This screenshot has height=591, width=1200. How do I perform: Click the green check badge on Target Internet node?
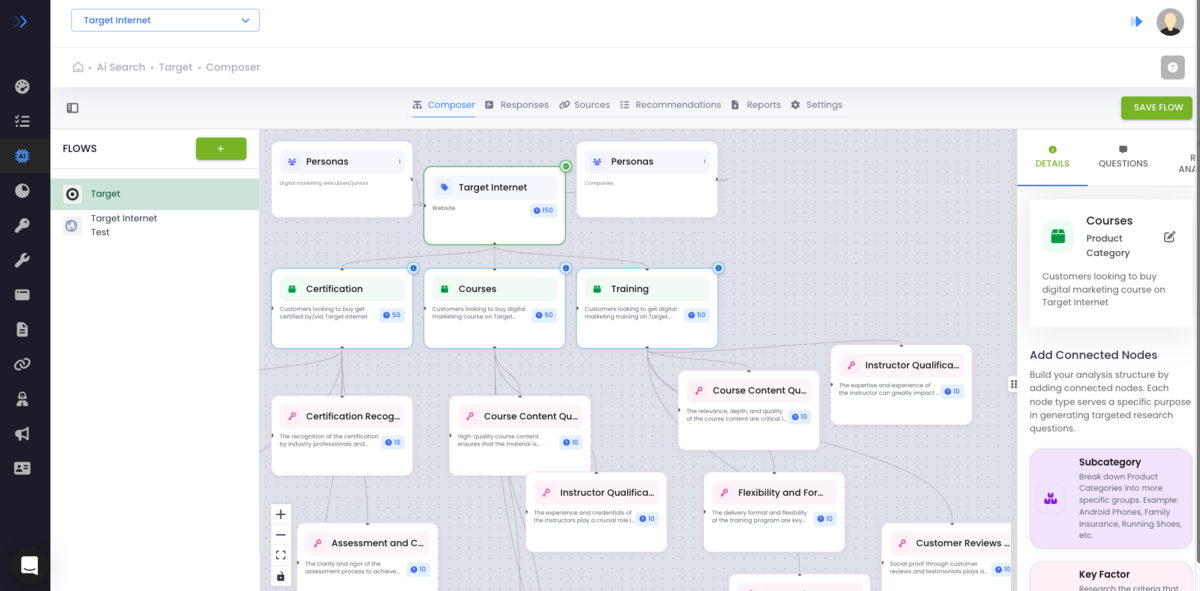(565, 166)
